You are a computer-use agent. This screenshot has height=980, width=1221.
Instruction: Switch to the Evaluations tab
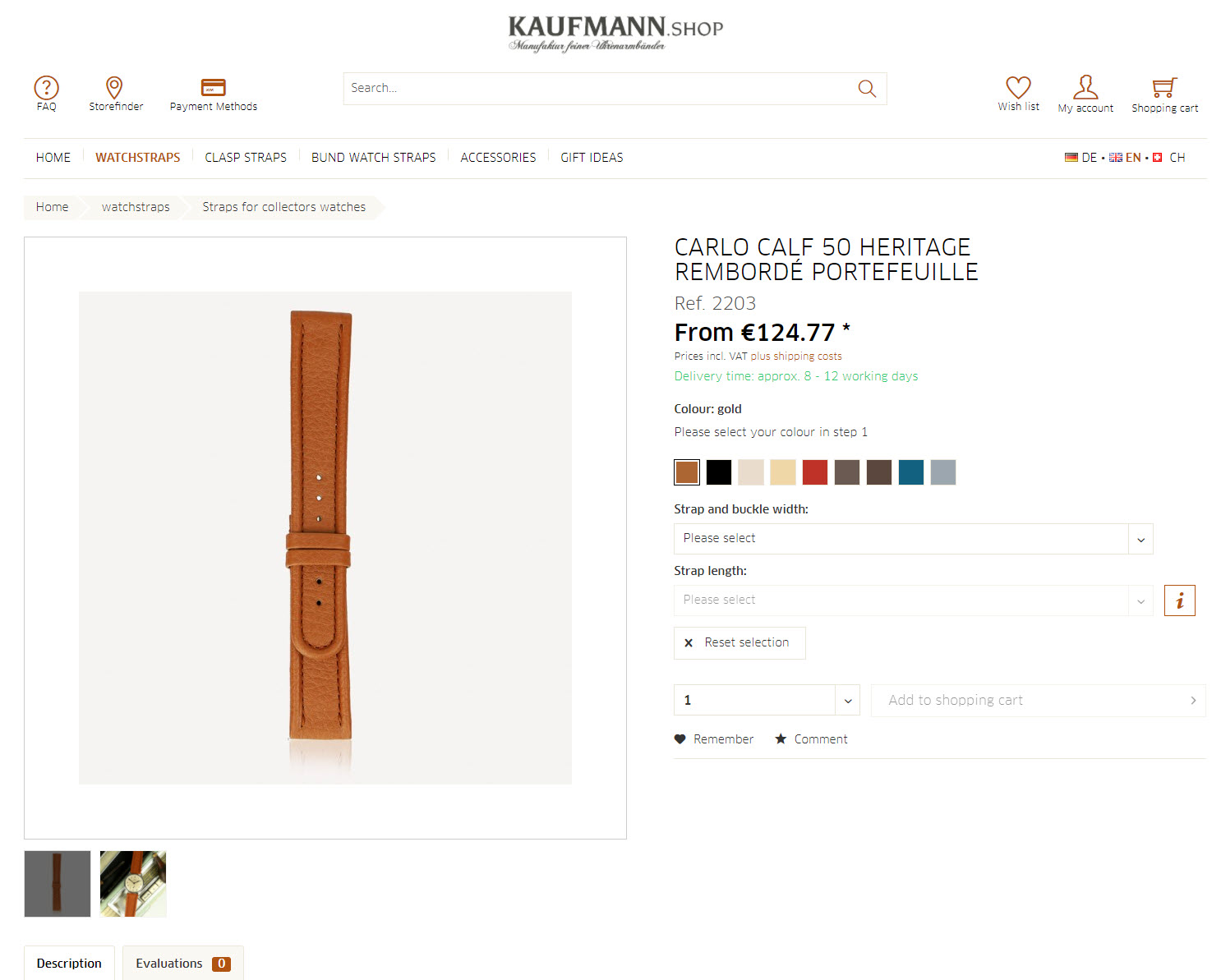(x=182, y=964)
